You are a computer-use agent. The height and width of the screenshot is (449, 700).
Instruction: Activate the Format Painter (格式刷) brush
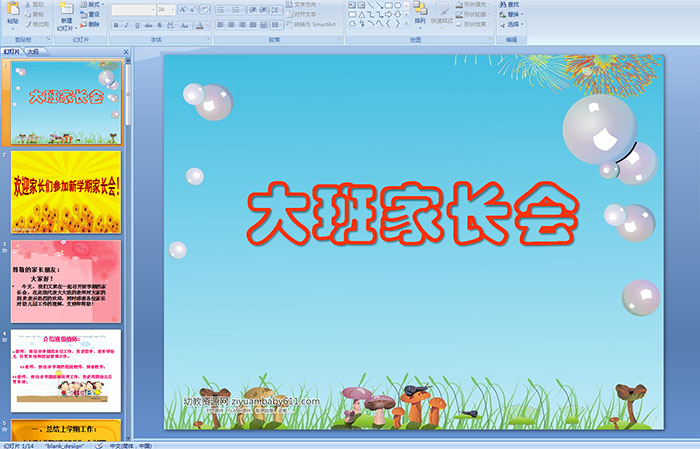point(29,24)
